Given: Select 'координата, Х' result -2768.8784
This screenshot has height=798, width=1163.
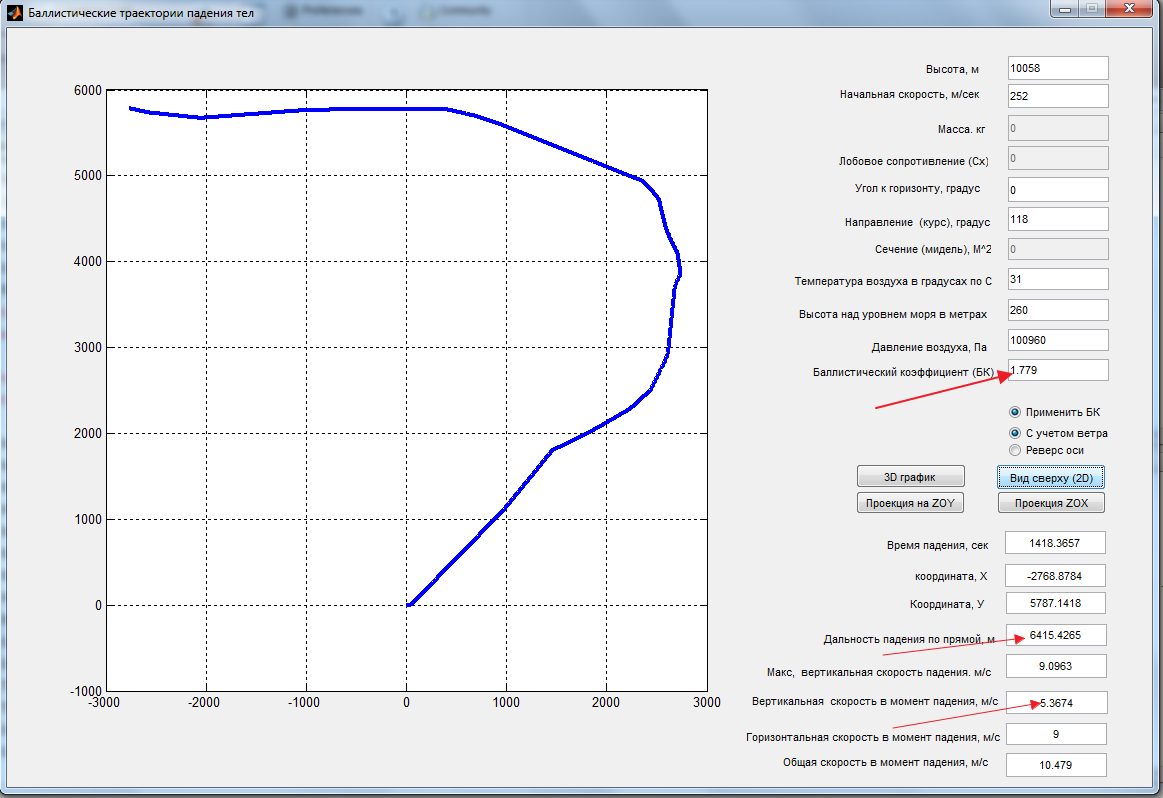Looking at the screenshot, I should pos(1055,576).
